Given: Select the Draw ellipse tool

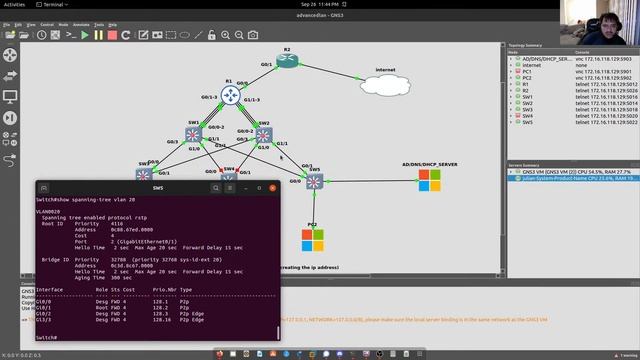Looking at the screenshot, I should 184,35.
